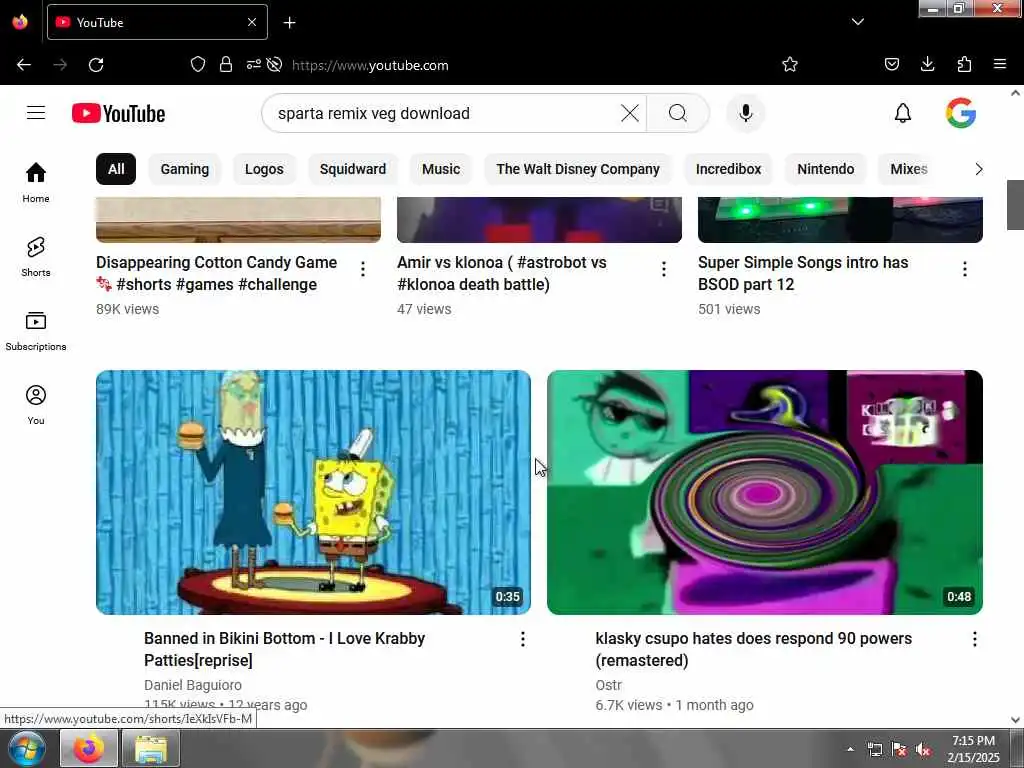Screen dimensions: 1024x768
Task: Click the page vertical scrollbar thumb
Action: coord(1015,205)
